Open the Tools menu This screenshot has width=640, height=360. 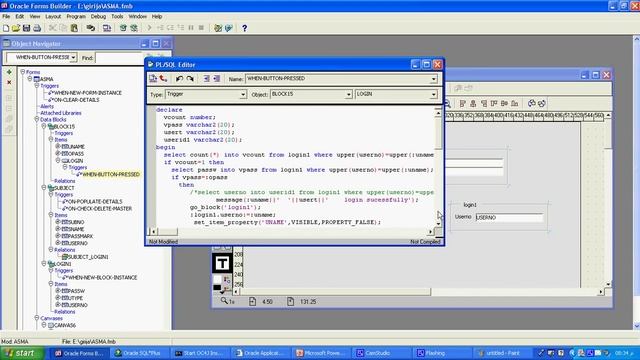tap(117, 16)
